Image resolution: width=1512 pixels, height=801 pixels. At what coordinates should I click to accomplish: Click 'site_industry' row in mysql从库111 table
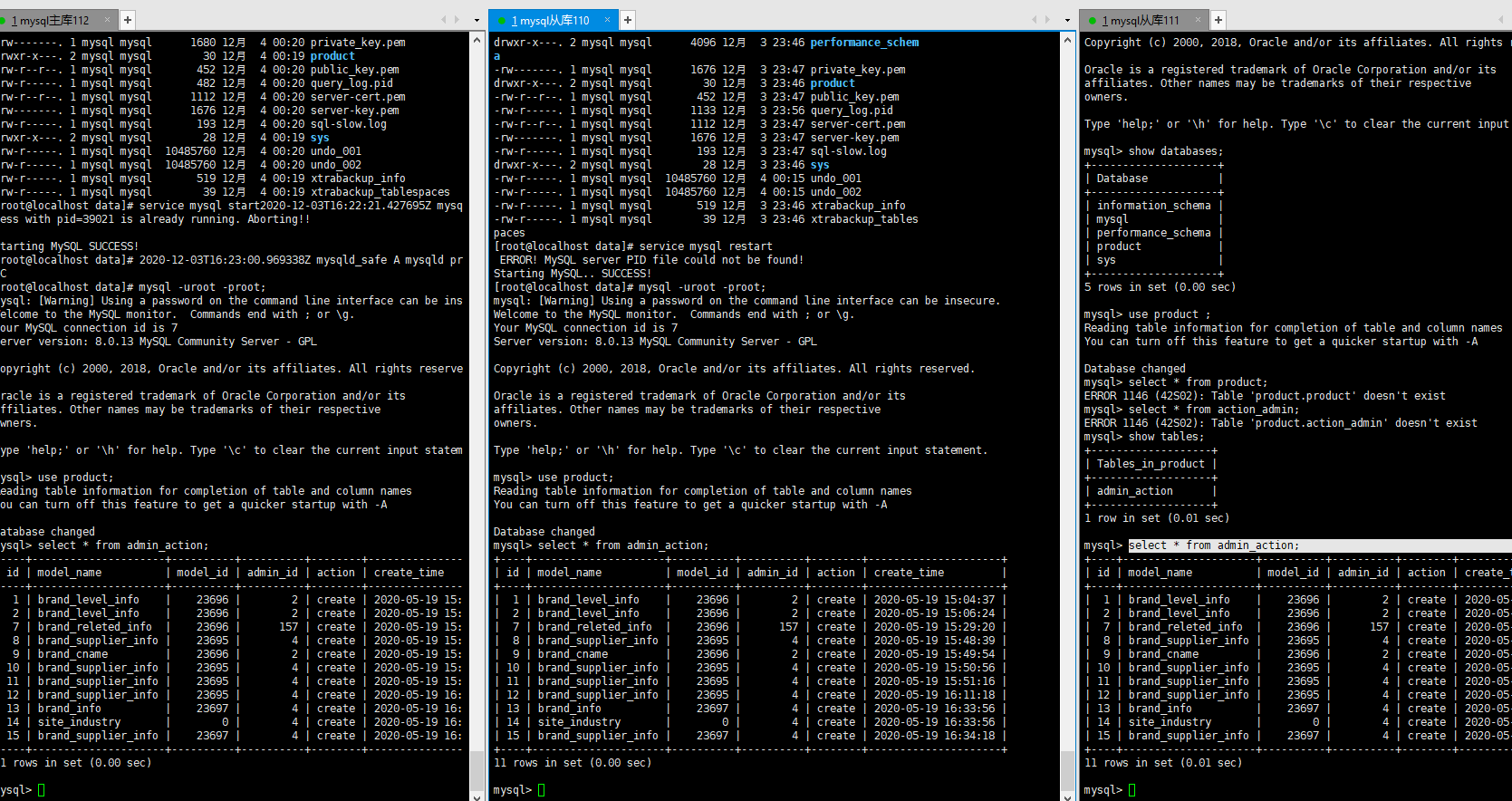1298,722
